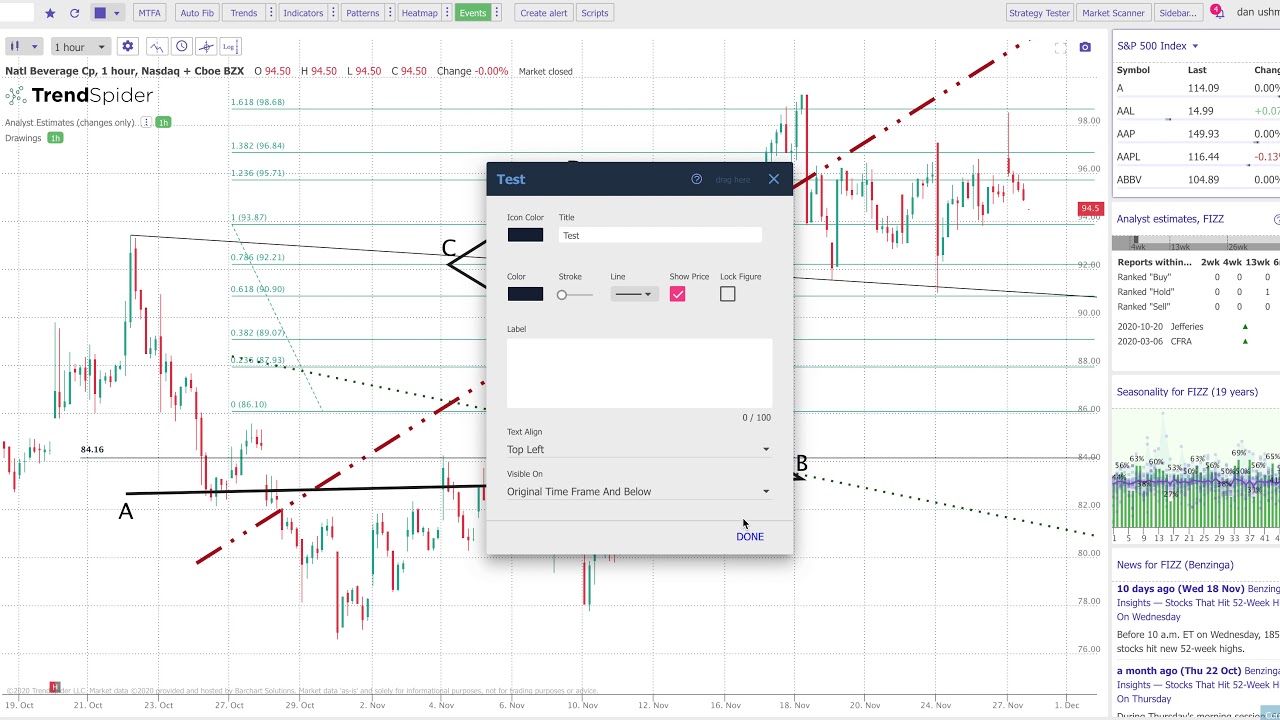
Task: Open S&P 500 Index watchlist dropdown
Action: (x=1157, y=46)
